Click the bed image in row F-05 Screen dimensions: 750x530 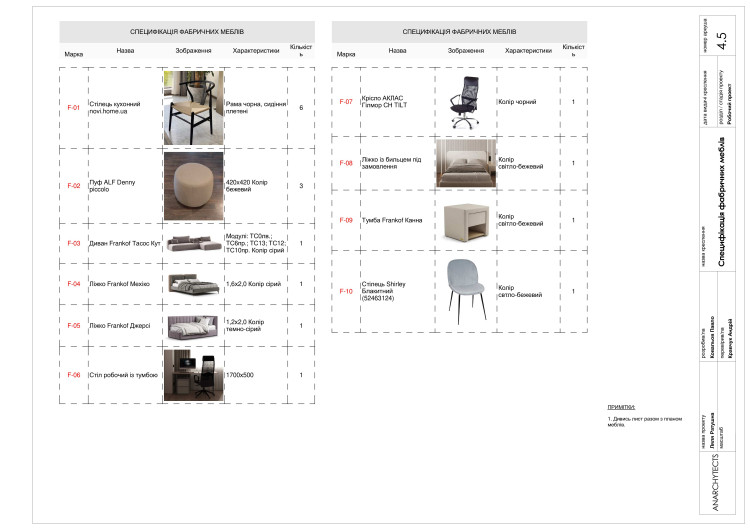(x=193, y=326)
